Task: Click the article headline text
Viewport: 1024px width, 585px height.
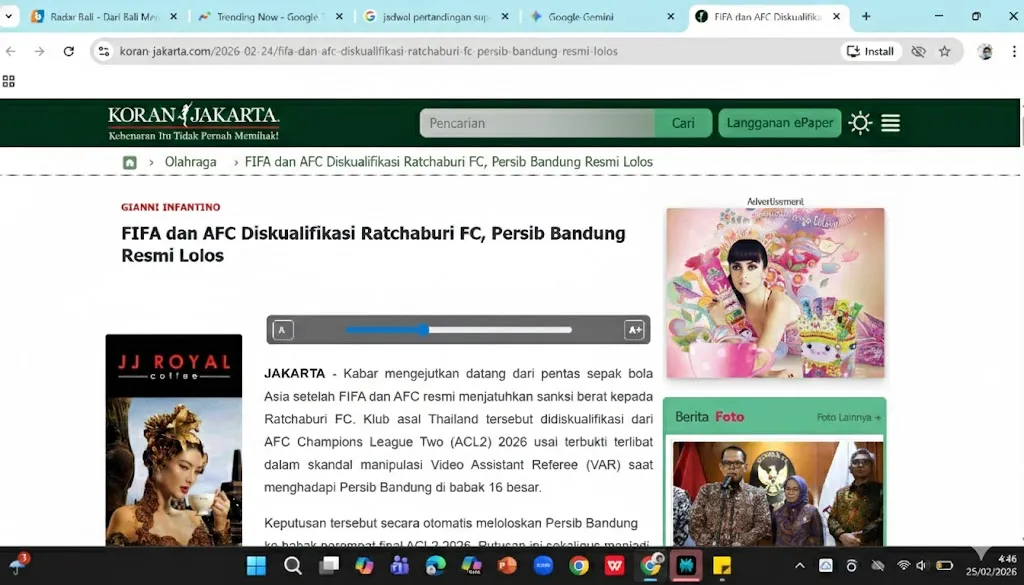Action: pos(374,244)
